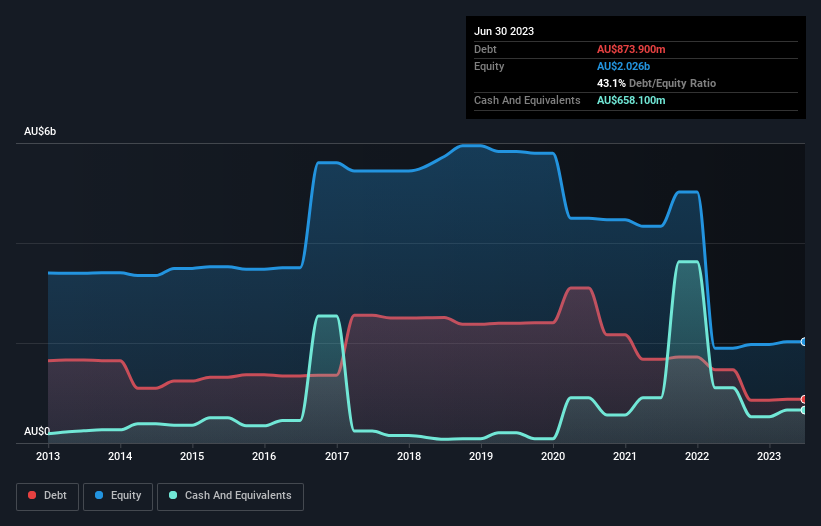Click the AU$2.026b equity value
This screenshot has height=526, width=821.
[623, 66]
